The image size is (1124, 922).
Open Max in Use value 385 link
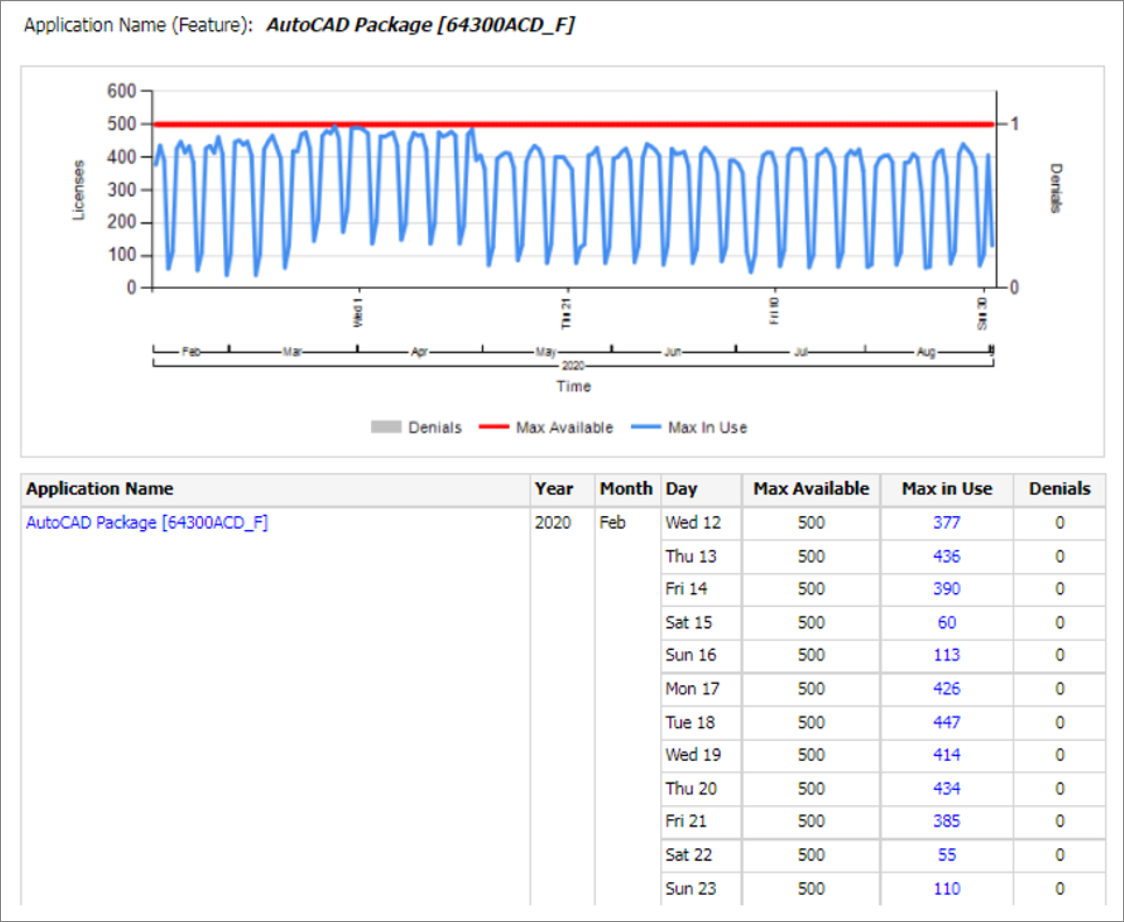coord(946,821)
